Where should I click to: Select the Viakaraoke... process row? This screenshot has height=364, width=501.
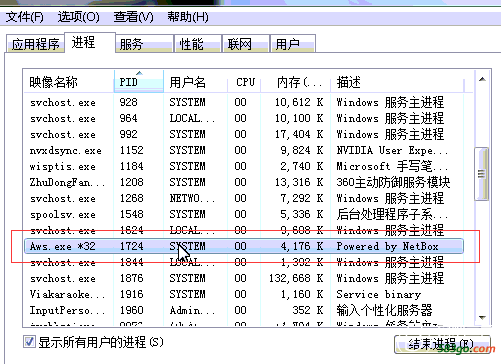(x=244, y=294)
